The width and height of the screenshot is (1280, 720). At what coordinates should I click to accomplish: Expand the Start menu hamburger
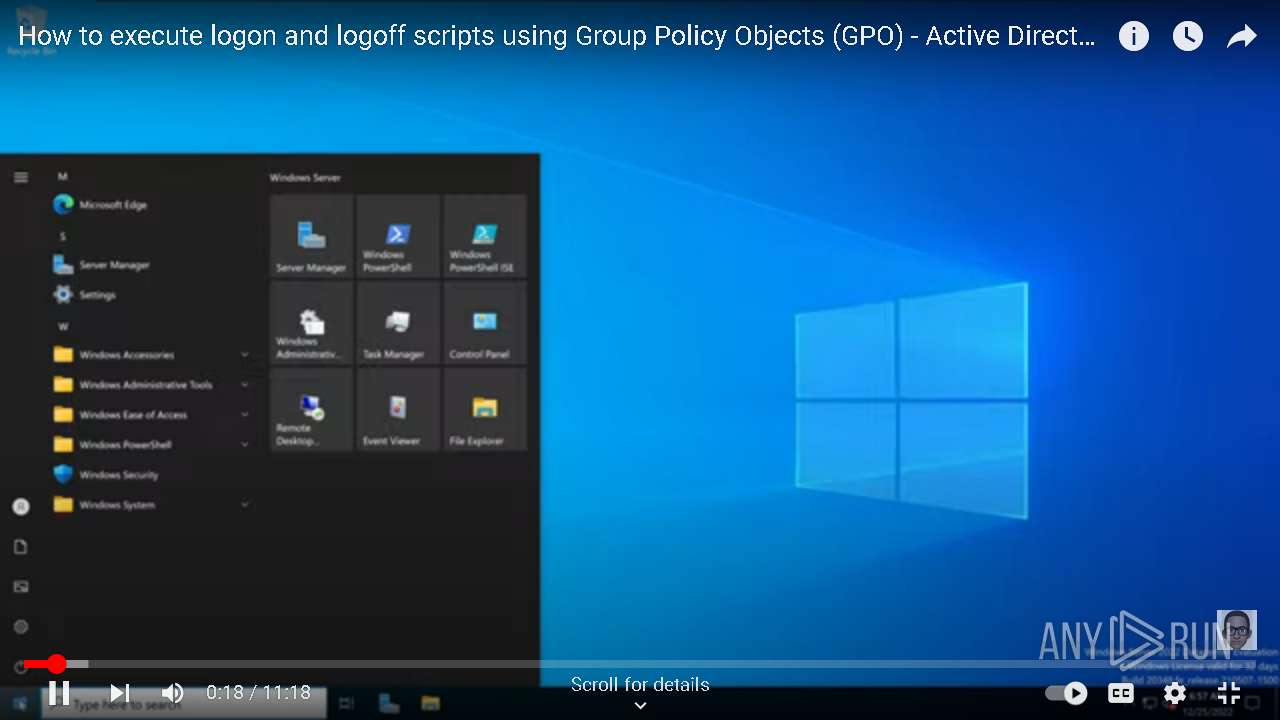coord(20,177)
